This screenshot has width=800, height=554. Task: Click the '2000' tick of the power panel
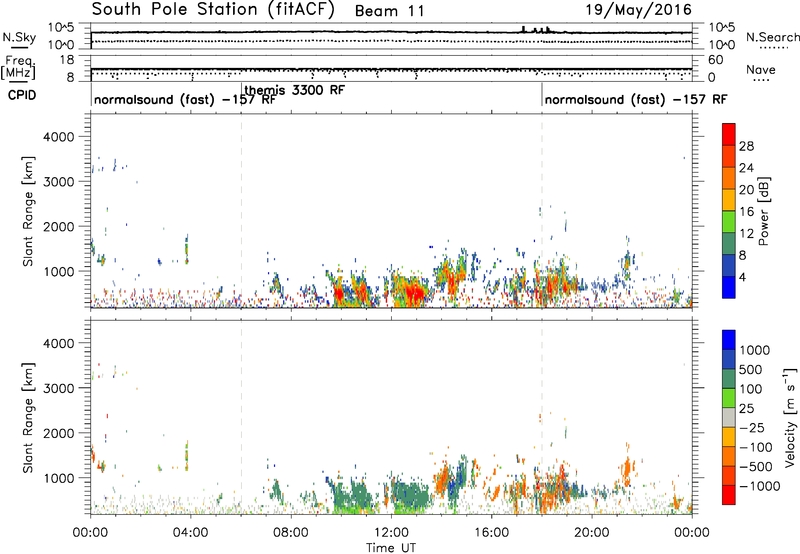[58, 226]
